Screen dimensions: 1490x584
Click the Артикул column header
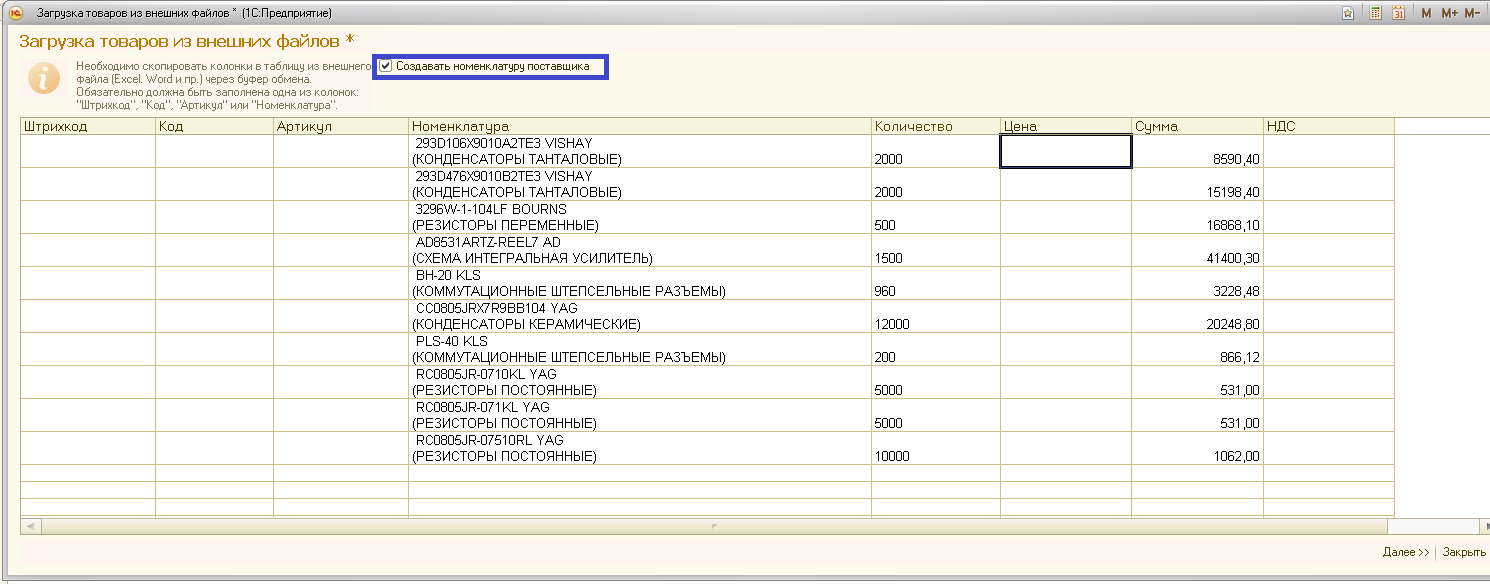pos(340,126)
